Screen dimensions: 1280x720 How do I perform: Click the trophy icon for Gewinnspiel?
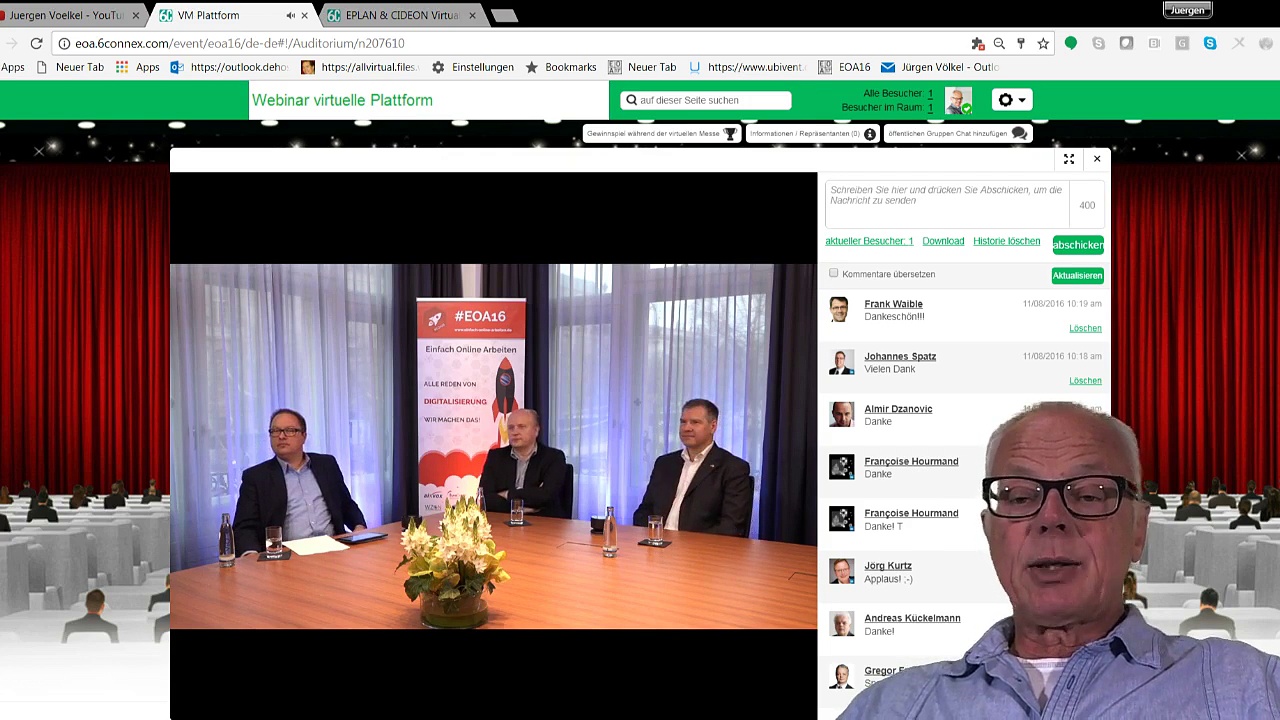[730, 134]
